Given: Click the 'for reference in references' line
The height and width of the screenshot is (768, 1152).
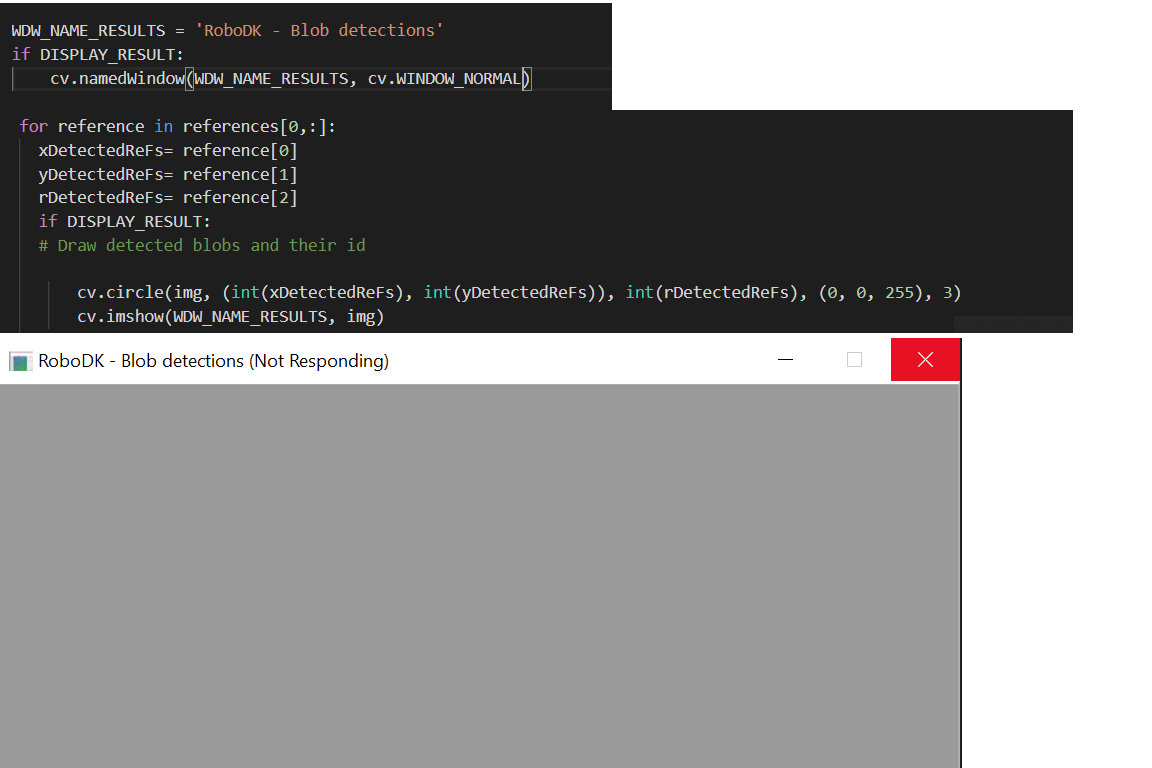Looking at the screenshot, I should [x=177, y=126].
